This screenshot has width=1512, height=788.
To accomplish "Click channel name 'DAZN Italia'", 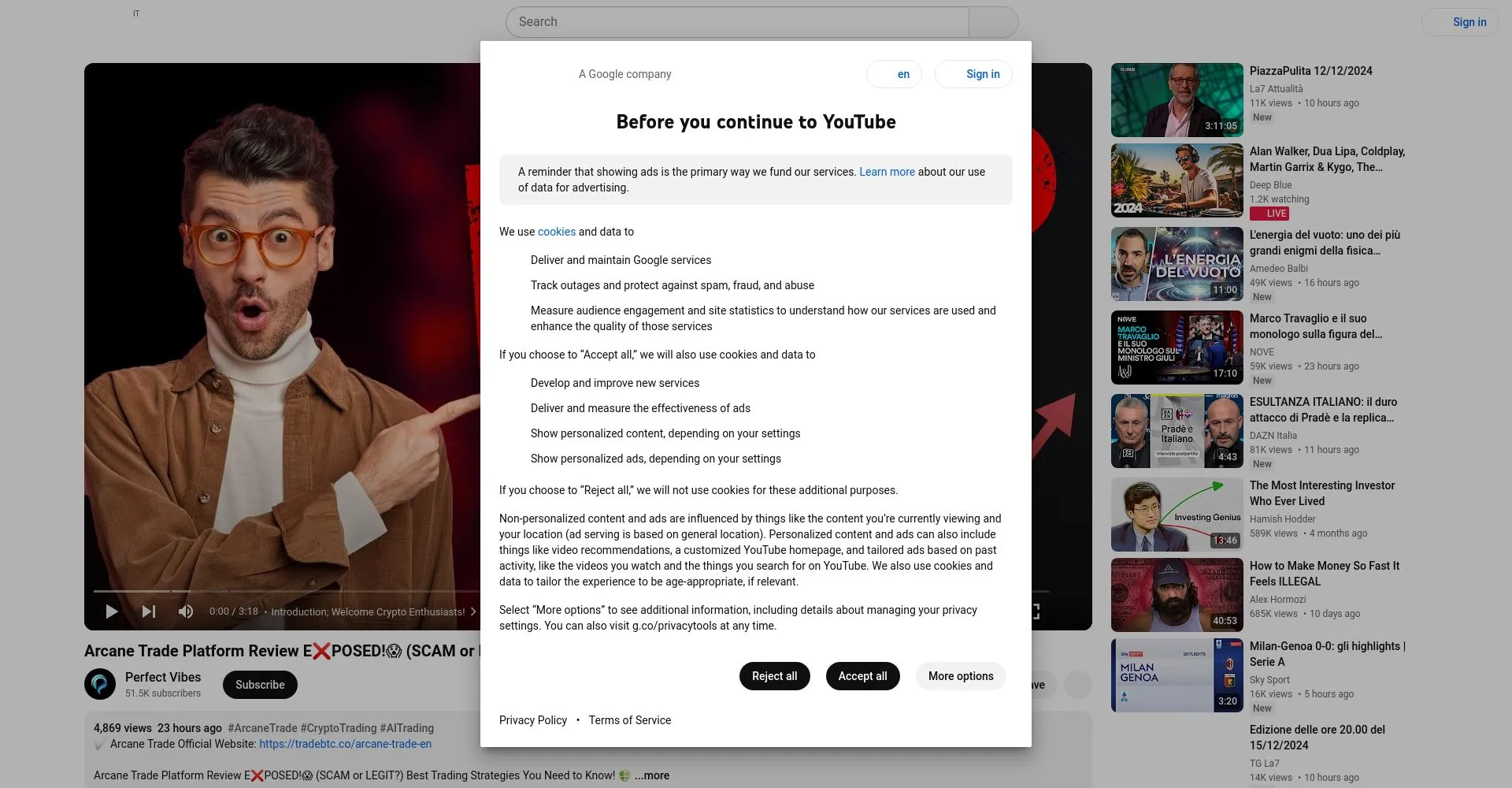I will pos(1273,436).
